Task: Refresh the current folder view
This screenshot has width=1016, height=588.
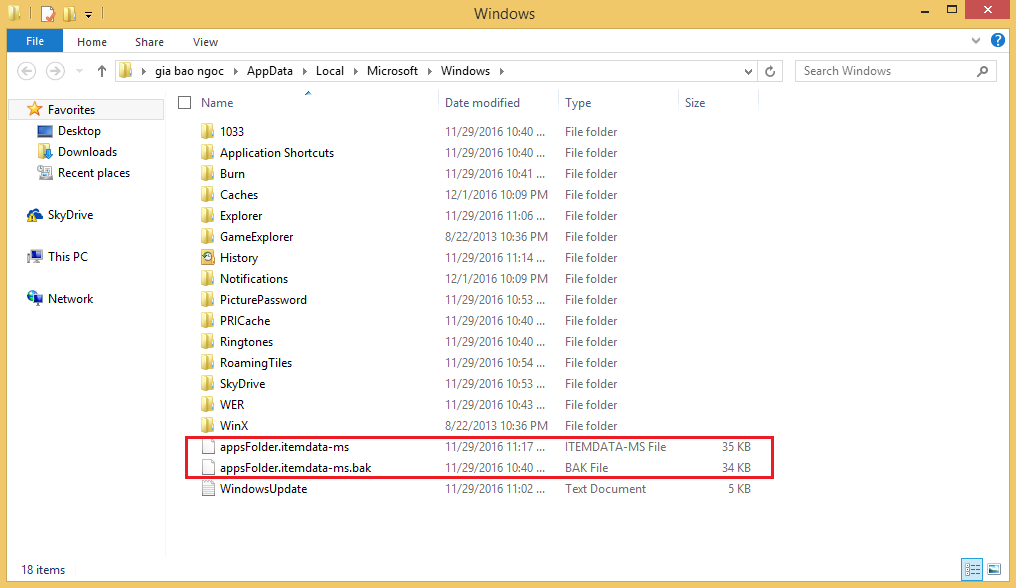Action: point(770,71)
